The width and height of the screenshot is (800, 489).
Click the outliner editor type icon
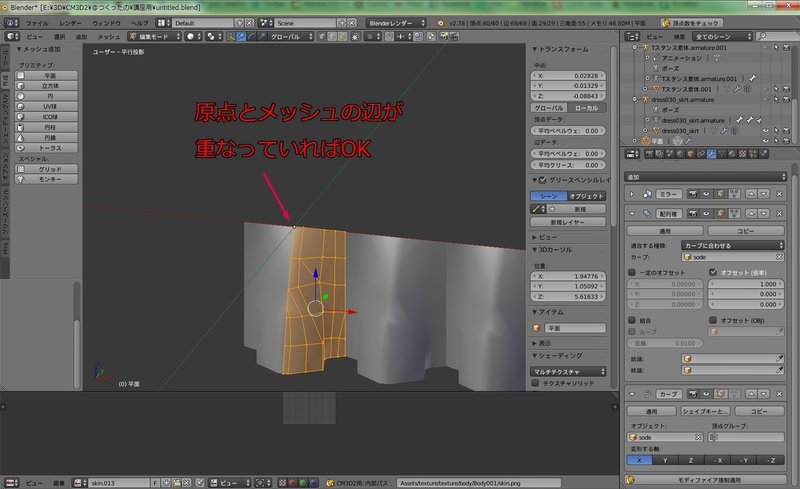point(632,37)
